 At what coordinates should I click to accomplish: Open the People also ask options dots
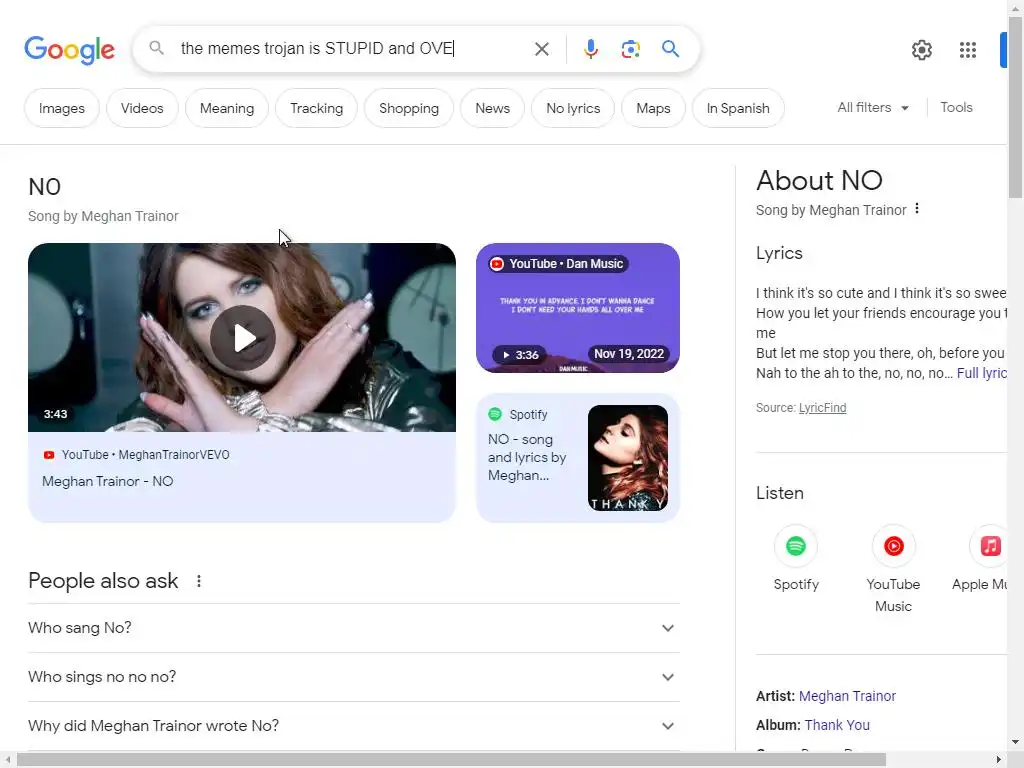(199, 581)
